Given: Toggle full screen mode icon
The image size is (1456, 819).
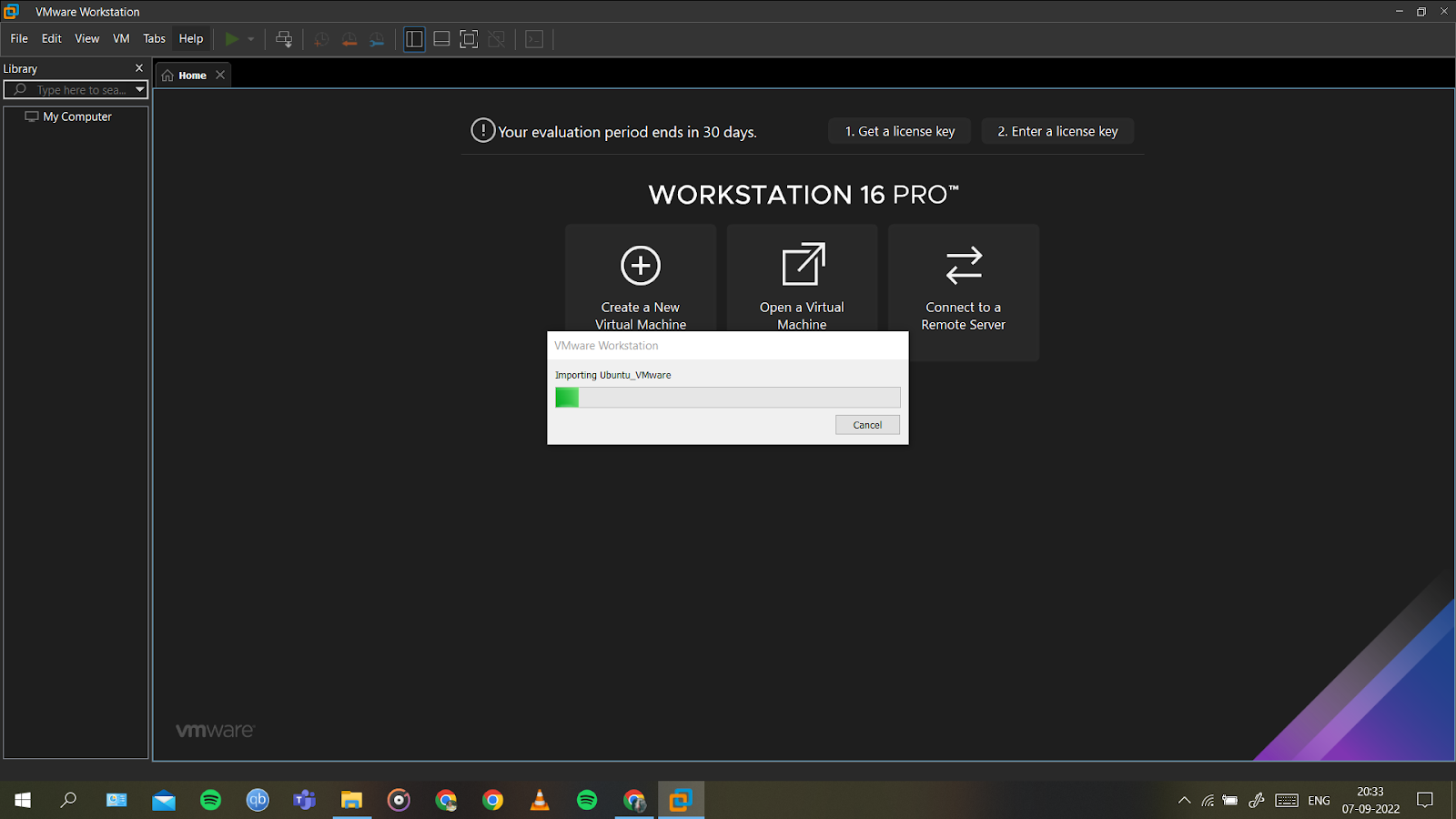Looking at the screenshot, I should [469, 39].
